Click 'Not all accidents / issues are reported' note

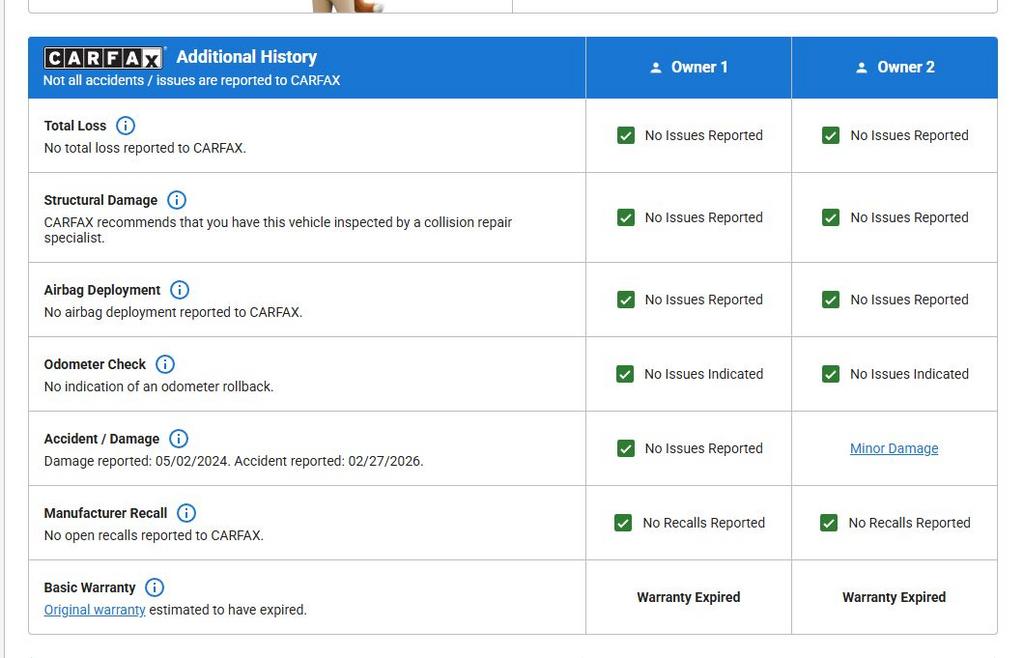click(x=191, y=80)
